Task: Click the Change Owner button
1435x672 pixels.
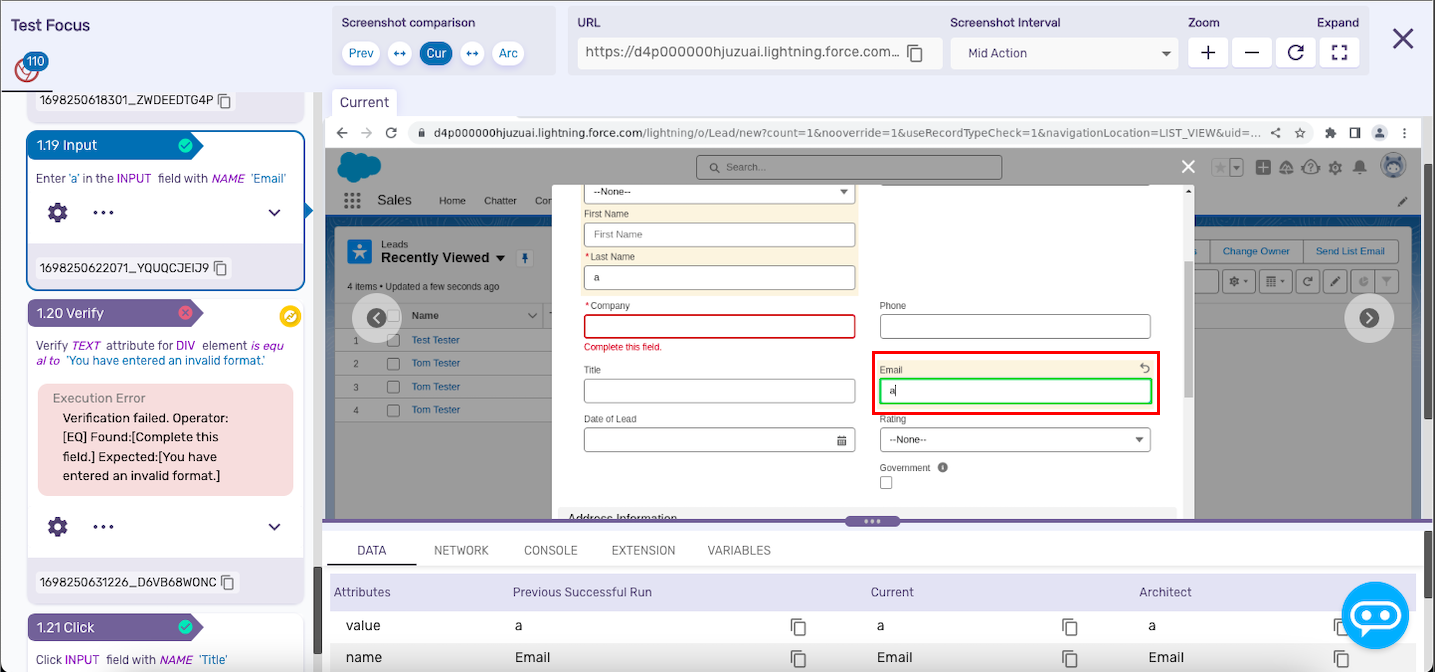Action: pyautogui.click(x=1256, y=251)
